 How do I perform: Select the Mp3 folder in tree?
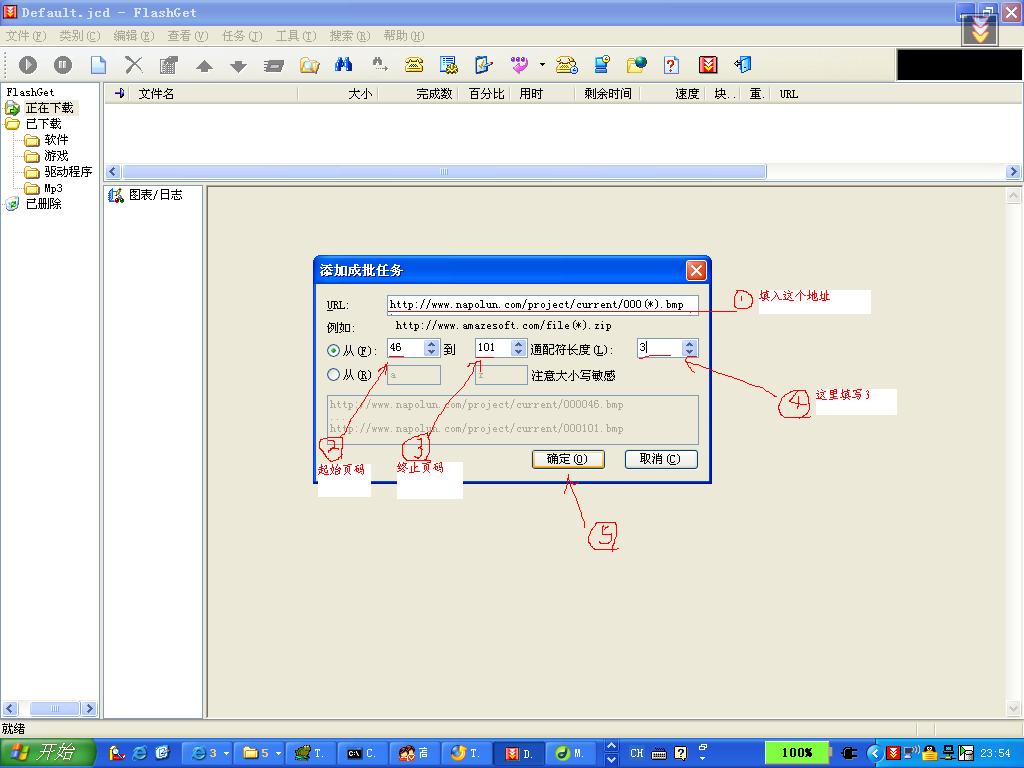(x=54, y=188)
